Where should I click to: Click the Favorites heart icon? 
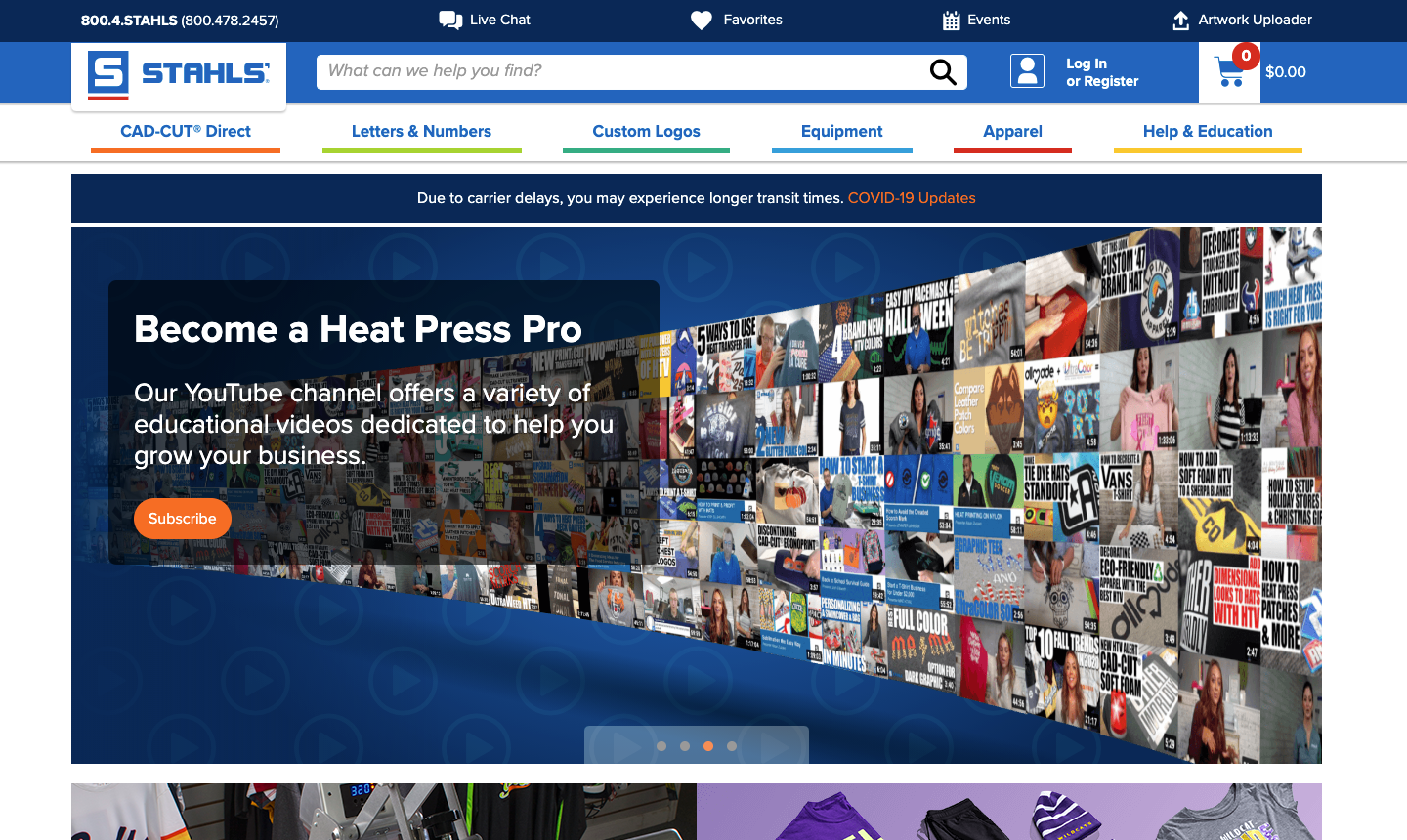[x=702, y=21]
